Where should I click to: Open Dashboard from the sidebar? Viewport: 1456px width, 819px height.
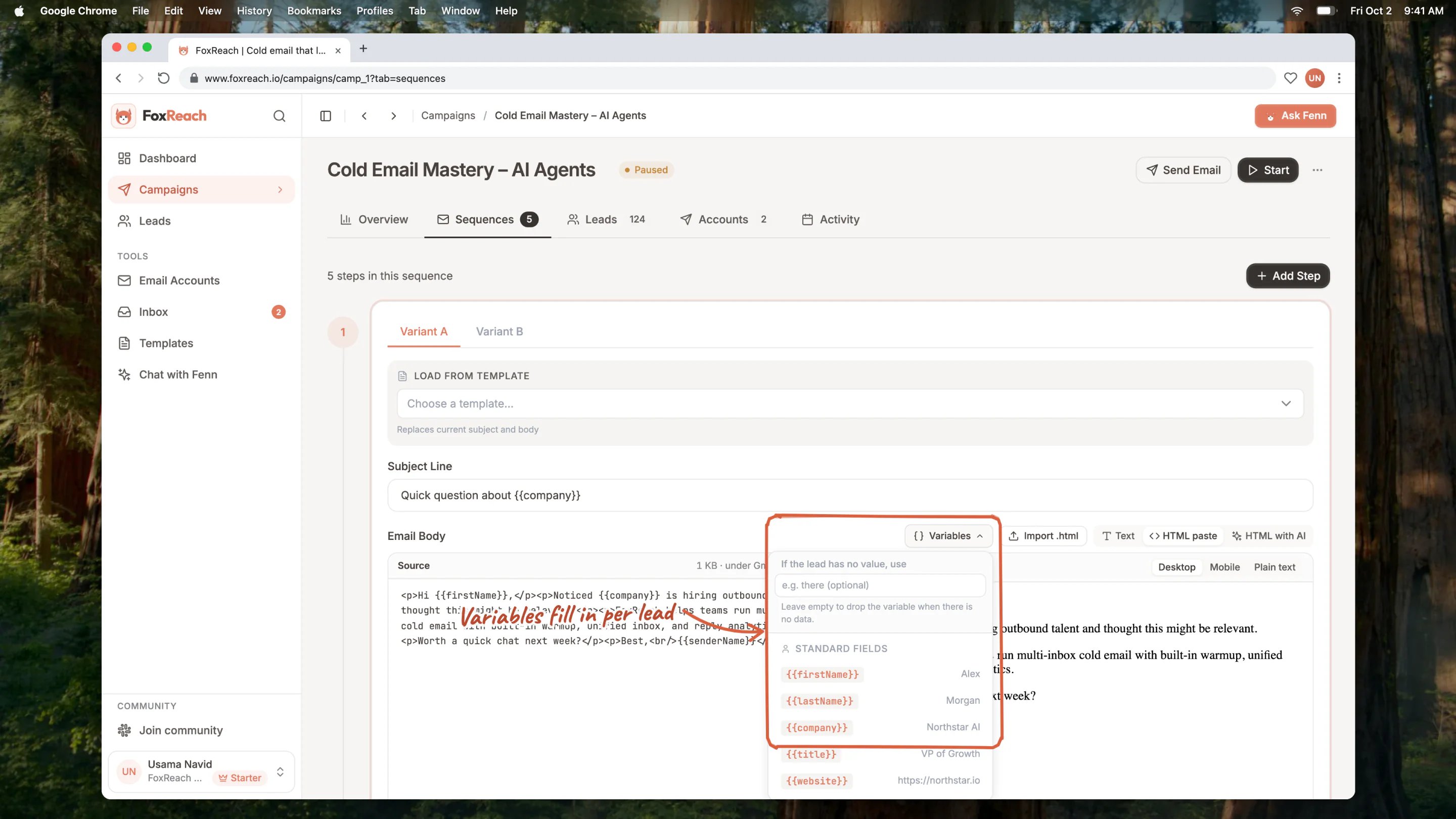[201, 158]
